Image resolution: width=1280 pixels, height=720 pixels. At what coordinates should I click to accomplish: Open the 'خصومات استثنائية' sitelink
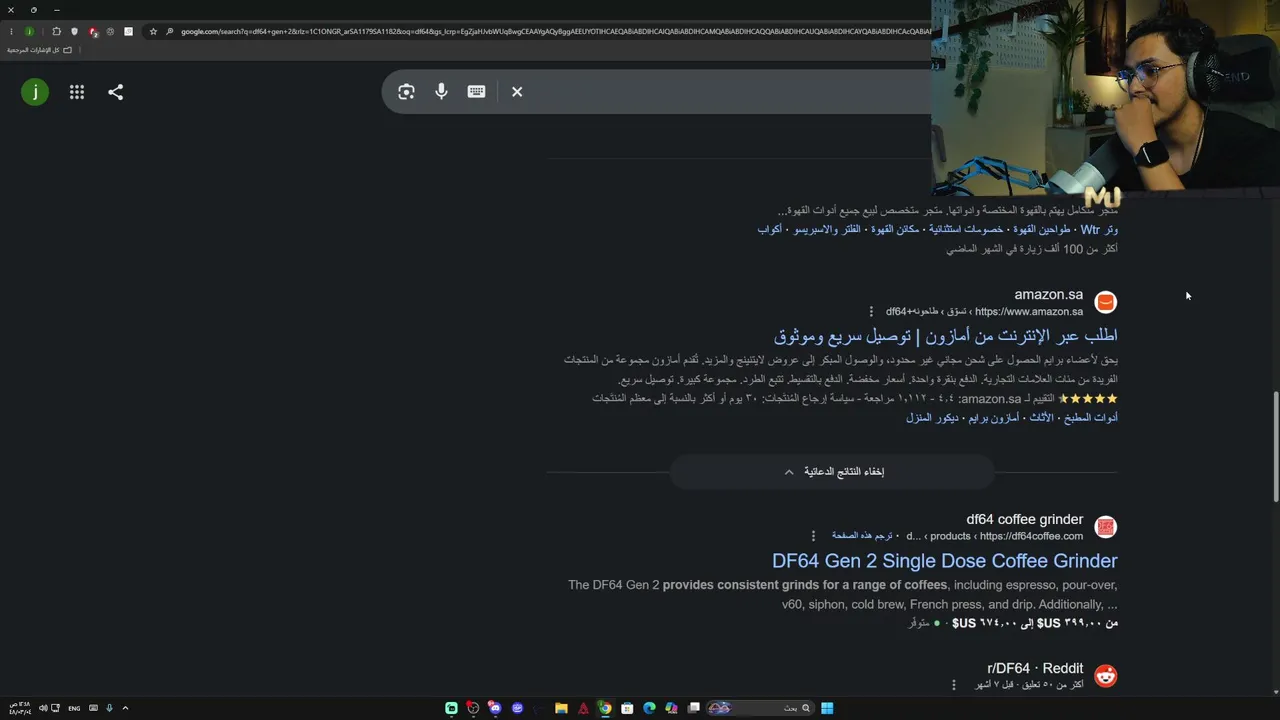[966, 230]
